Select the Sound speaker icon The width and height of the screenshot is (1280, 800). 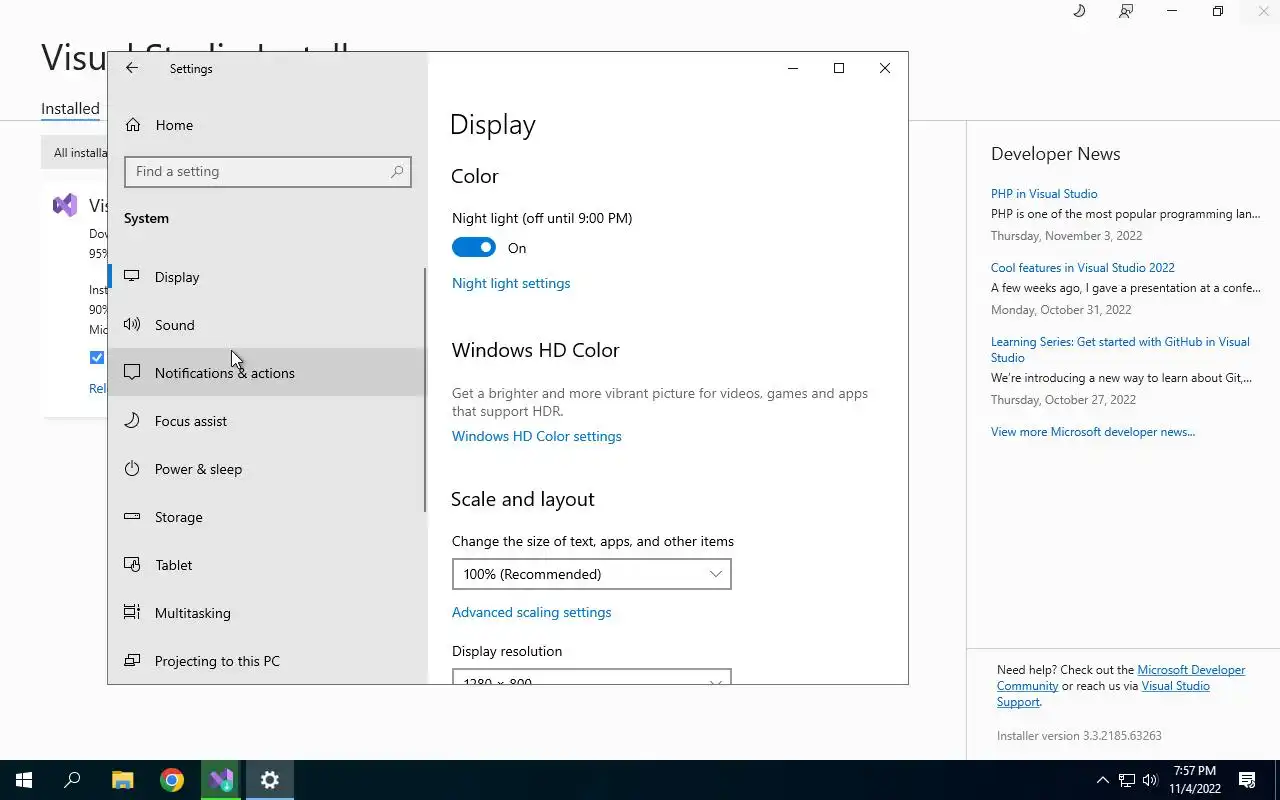(x=132, y=324)
